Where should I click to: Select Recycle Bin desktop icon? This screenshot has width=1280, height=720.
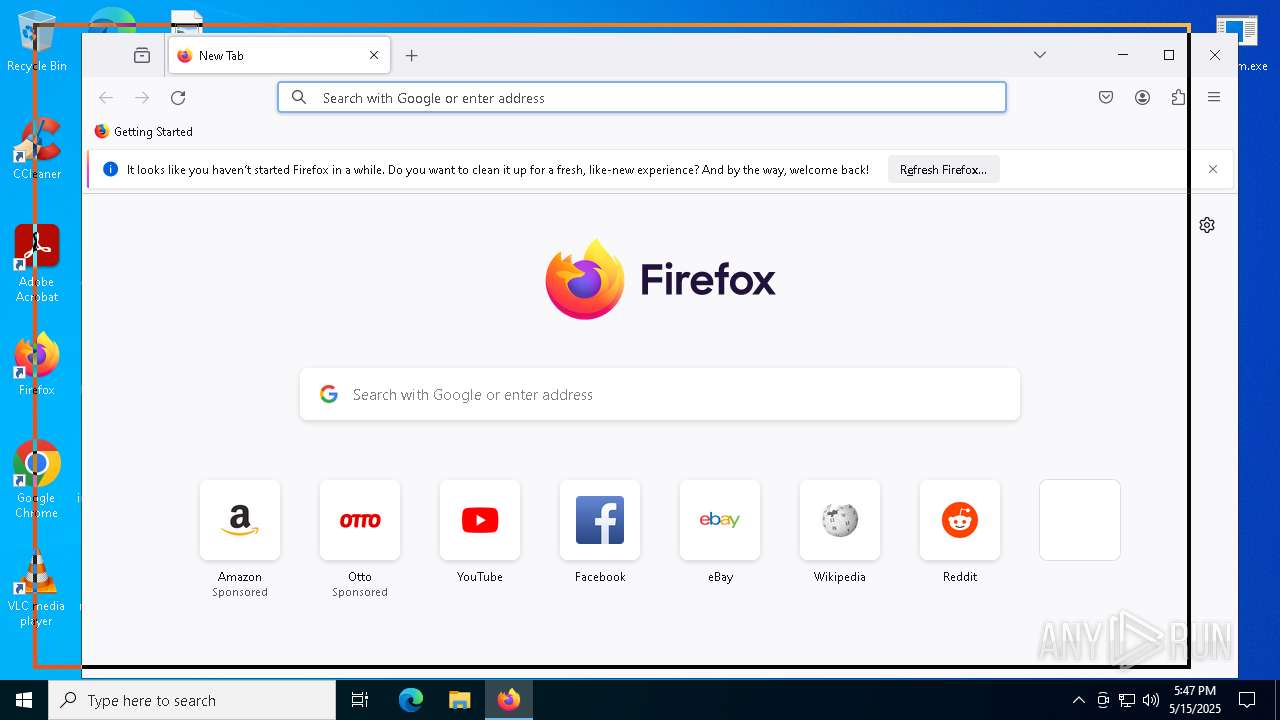[x=37, y=42]
